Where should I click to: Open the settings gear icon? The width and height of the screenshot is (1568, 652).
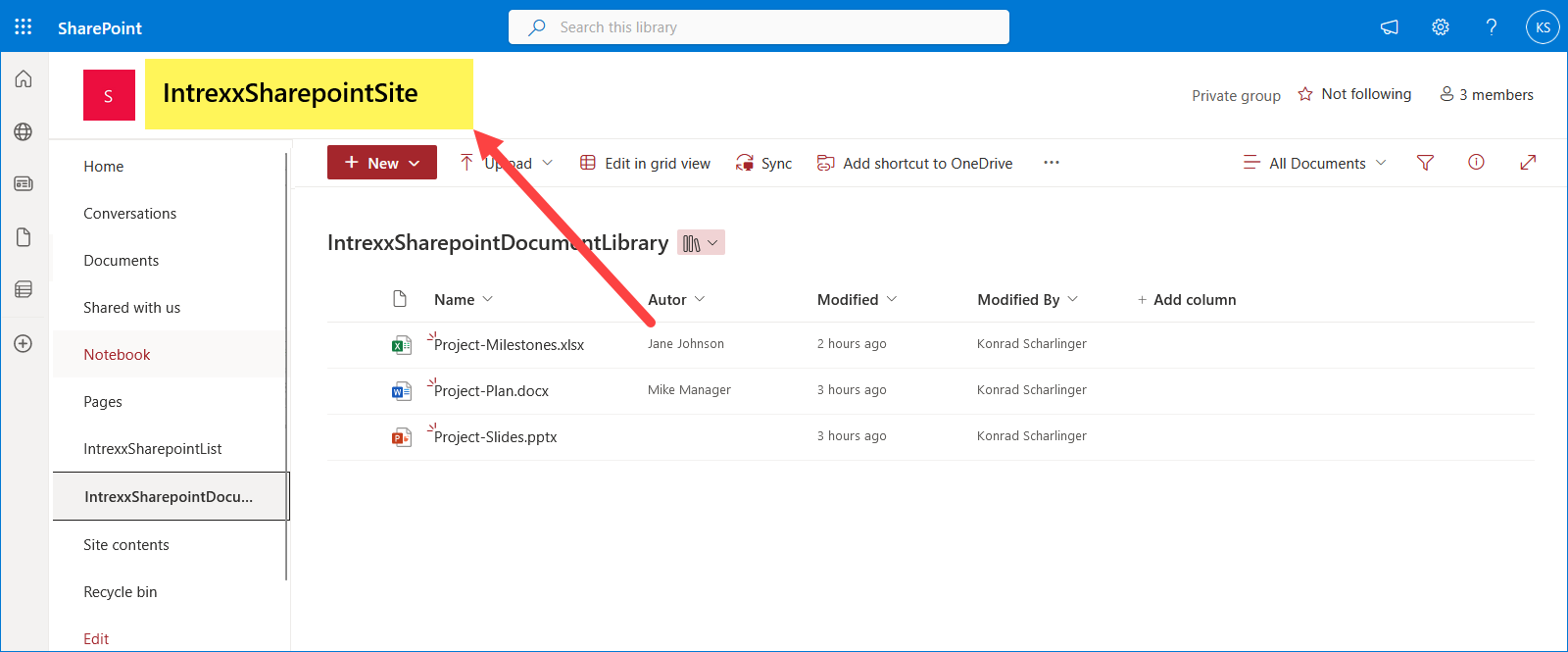coord(1441,27)
